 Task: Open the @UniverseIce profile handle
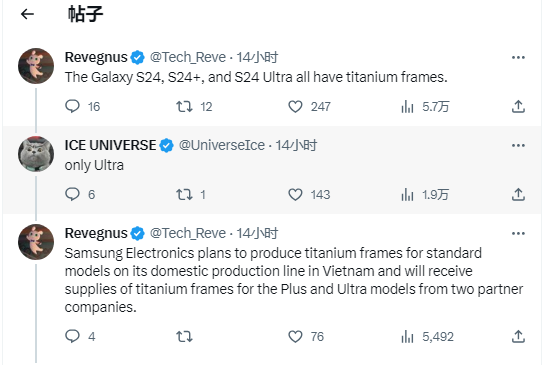coord(222,145)
